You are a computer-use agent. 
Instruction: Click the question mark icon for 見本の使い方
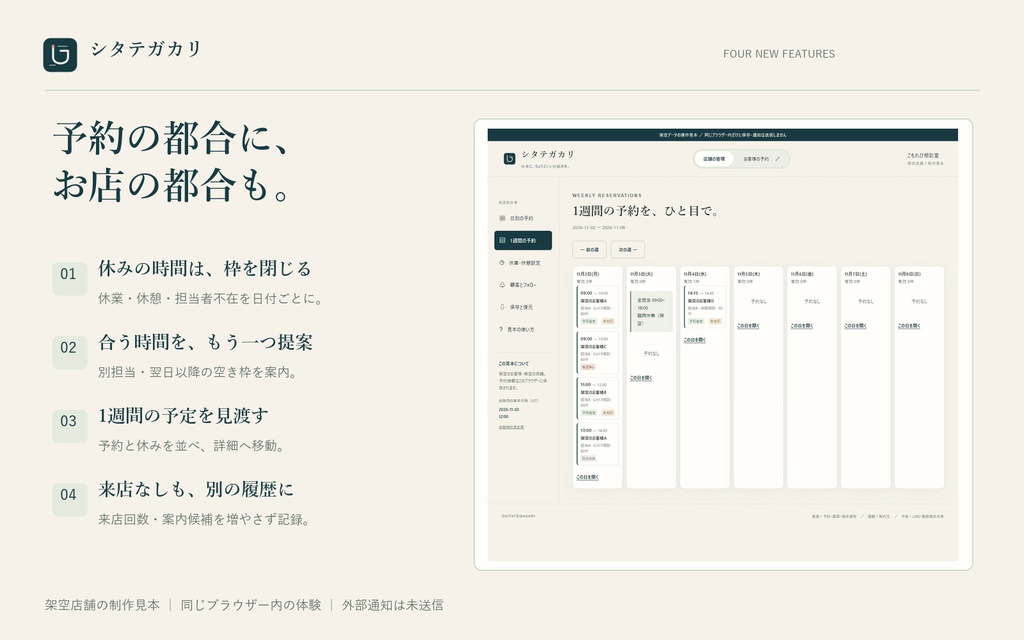click(501, 329)
